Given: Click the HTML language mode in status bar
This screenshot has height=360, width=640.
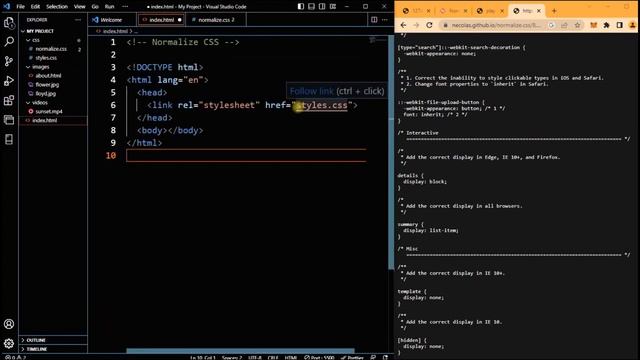Looking at the screenshot, I should click(x=291, y=357).
